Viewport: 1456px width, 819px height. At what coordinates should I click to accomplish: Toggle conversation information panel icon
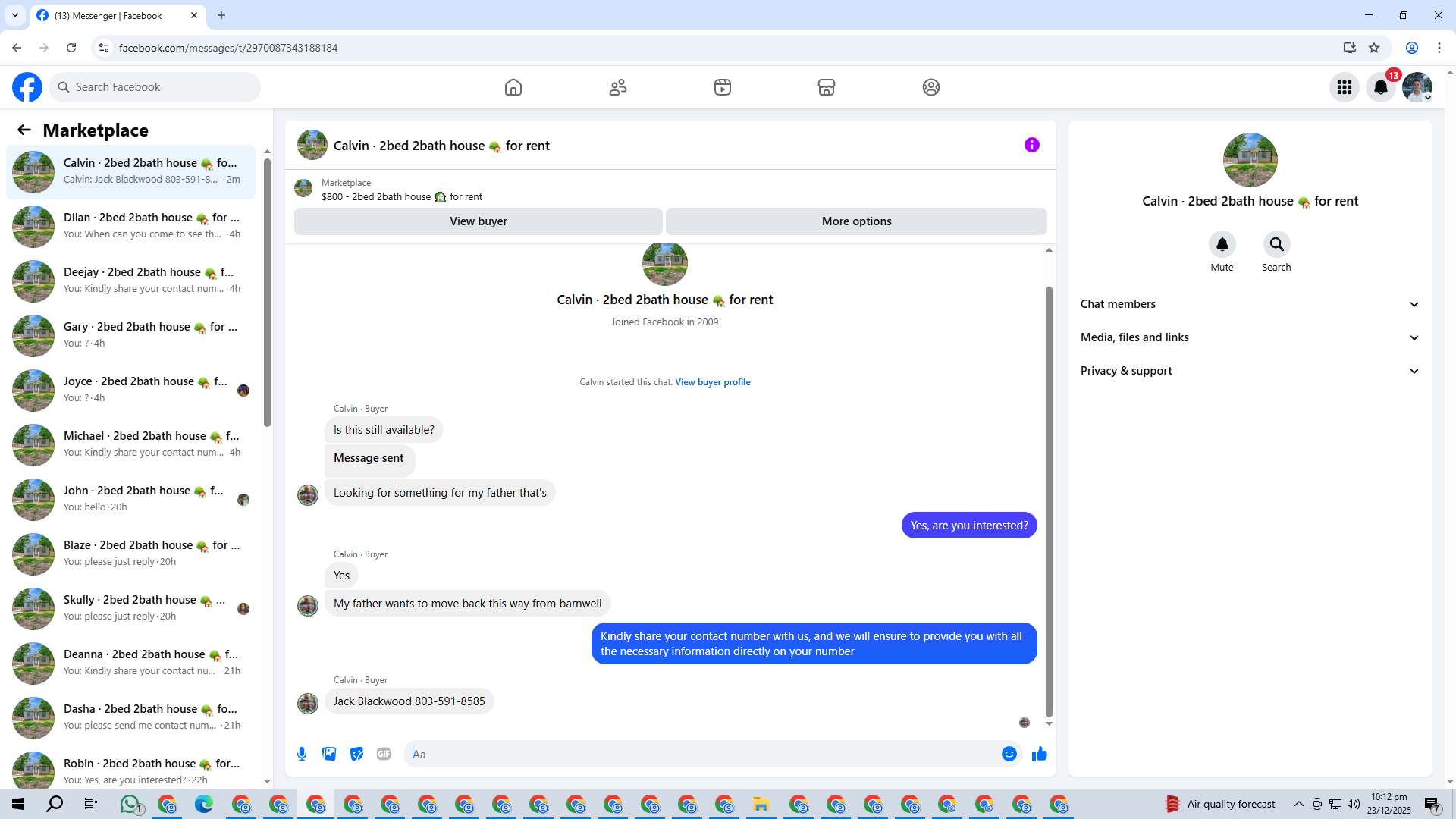click(1032, 145)
